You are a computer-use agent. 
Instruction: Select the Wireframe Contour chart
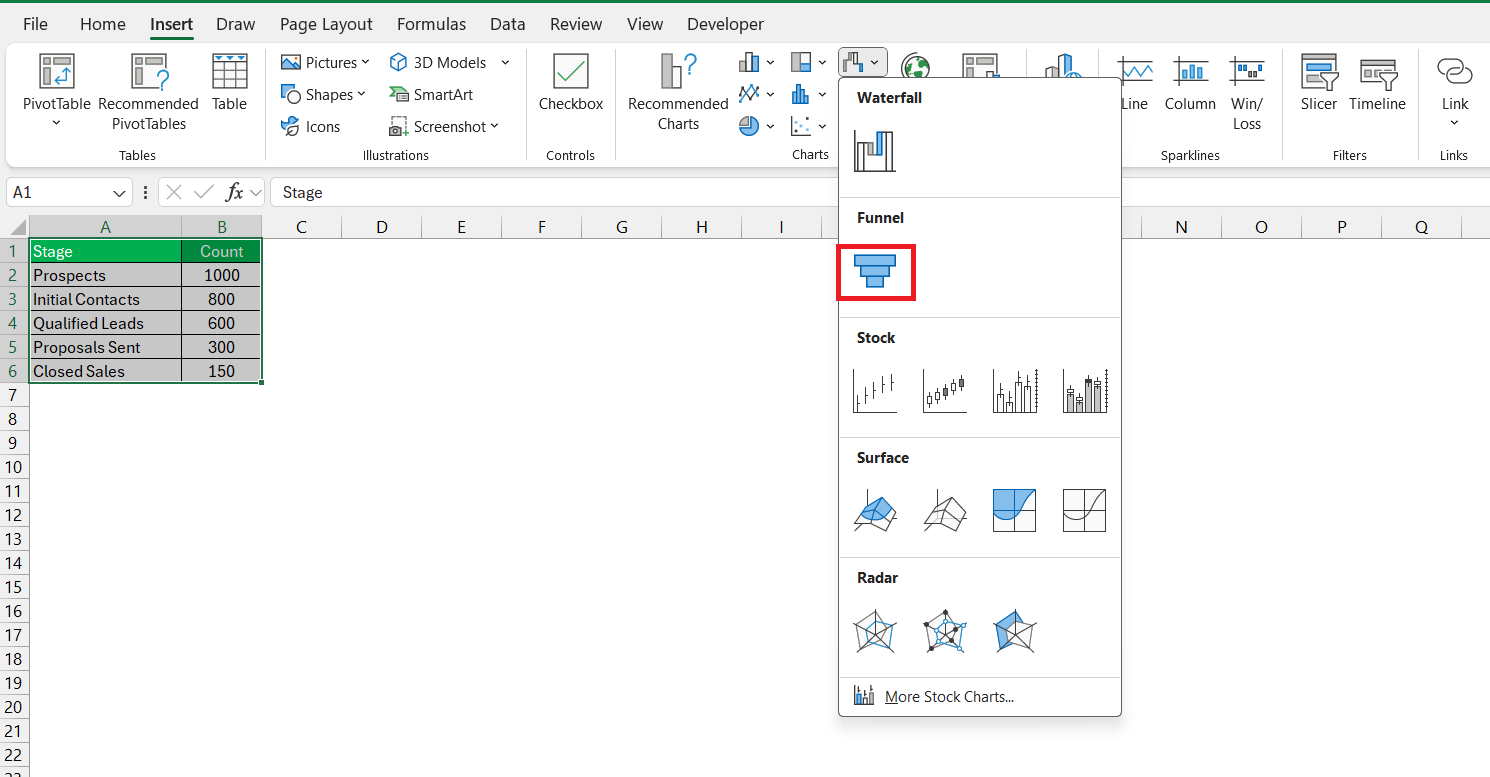(x=1085, y=511)
